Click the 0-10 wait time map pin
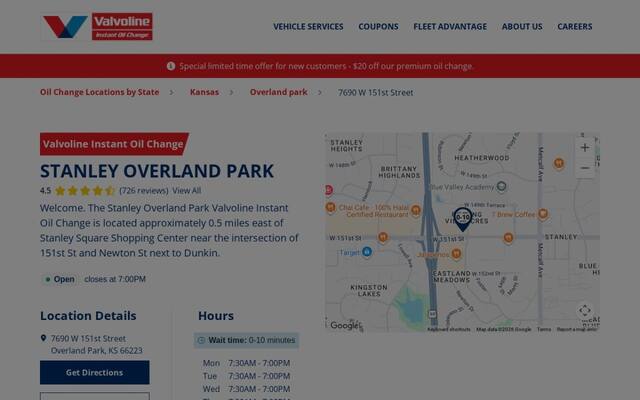The width and height of the screenshot is (640, 400). [x=463, y=219]
